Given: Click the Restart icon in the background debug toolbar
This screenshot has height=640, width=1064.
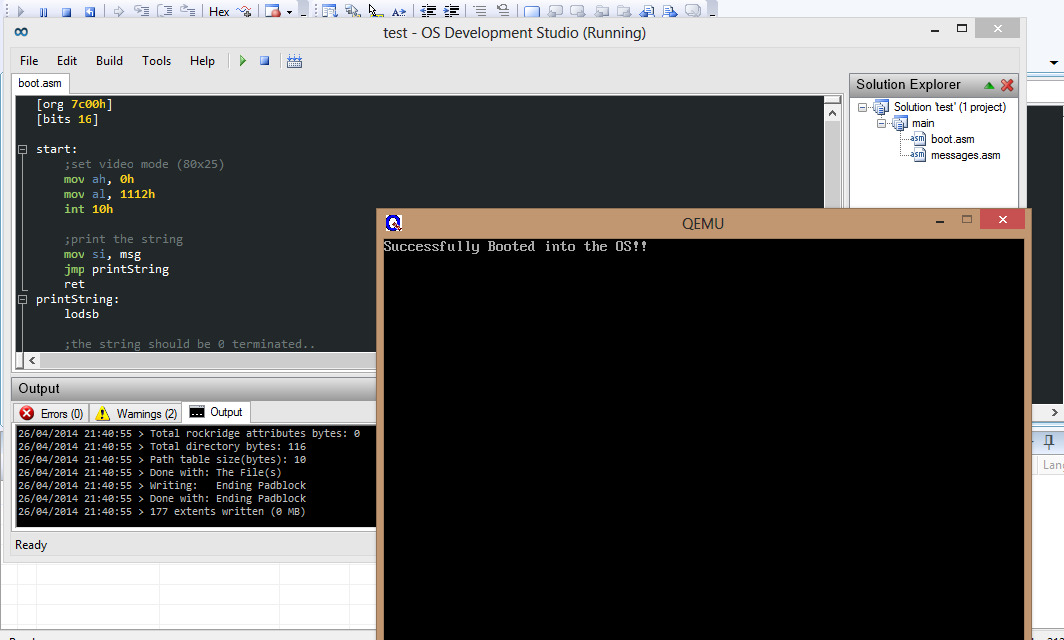Looking at the screenshot, I should click(x=90, y=12).
